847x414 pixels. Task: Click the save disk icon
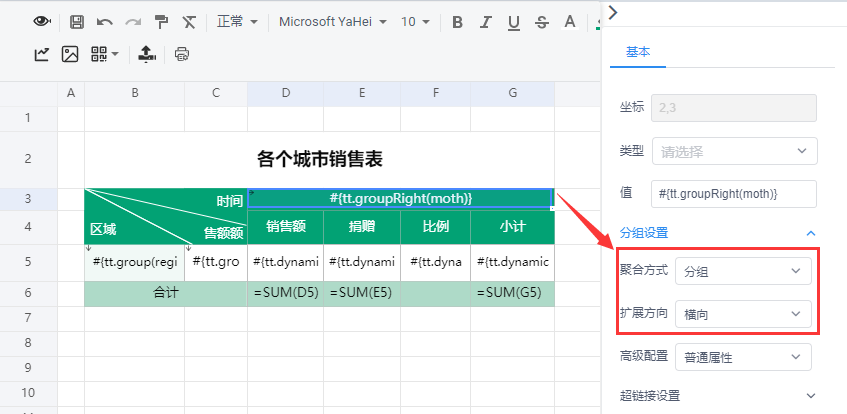coord(77,22)
